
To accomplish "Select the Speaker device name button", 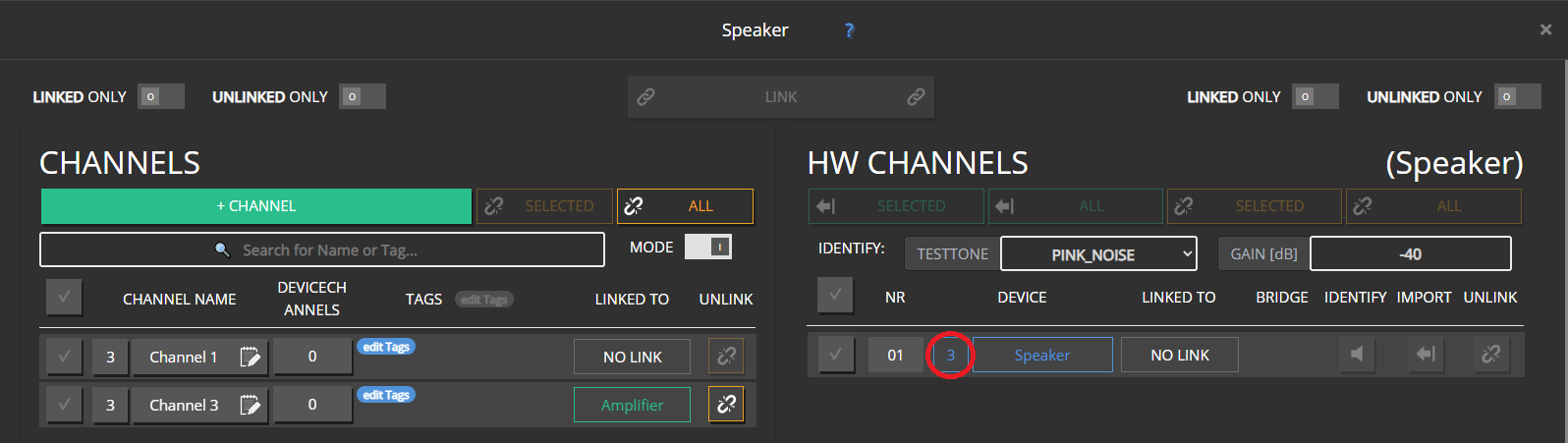I will [1041, 356].
